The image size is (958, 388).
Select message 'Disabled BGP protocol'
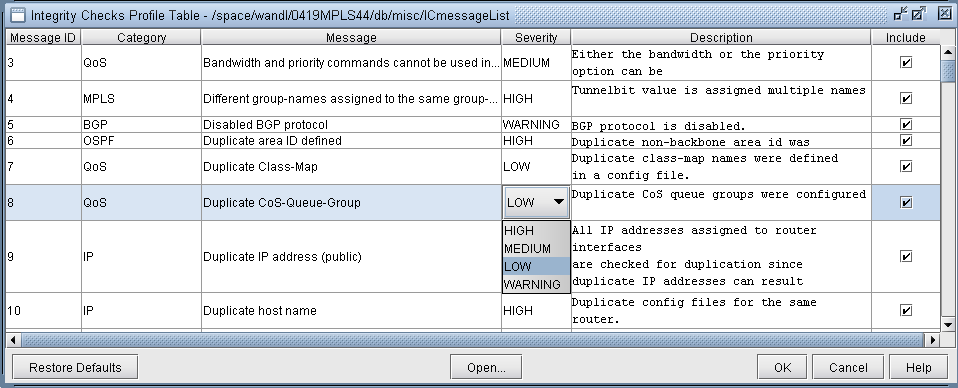351,125
